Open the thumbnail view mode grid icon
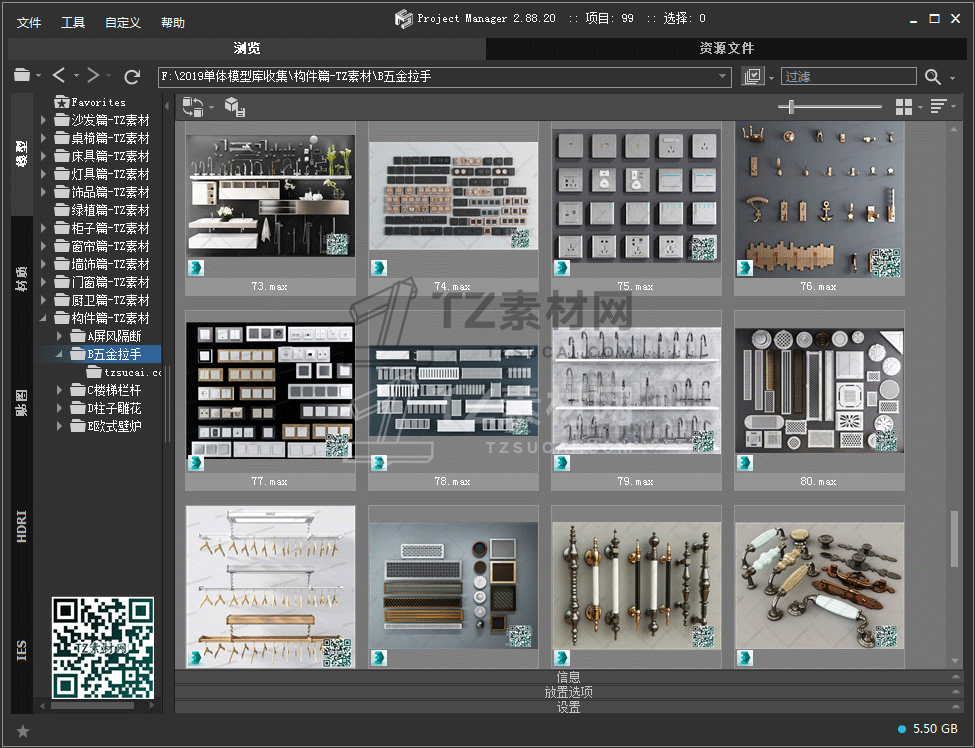Screen dimensions: 975x748 (x=904, y=107)
